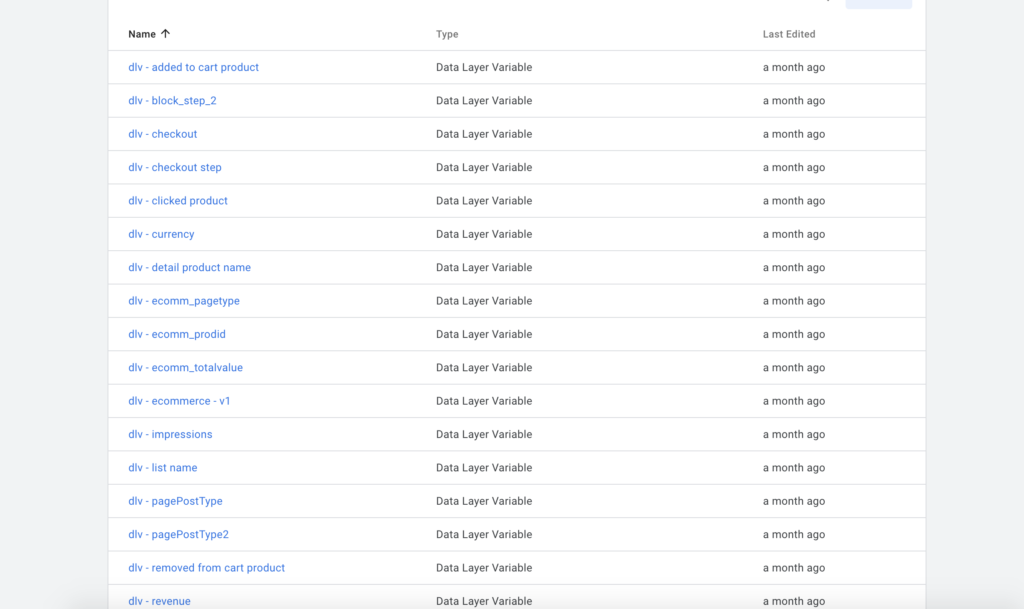Open variable dlv - added to cart product

pos(193,67)
